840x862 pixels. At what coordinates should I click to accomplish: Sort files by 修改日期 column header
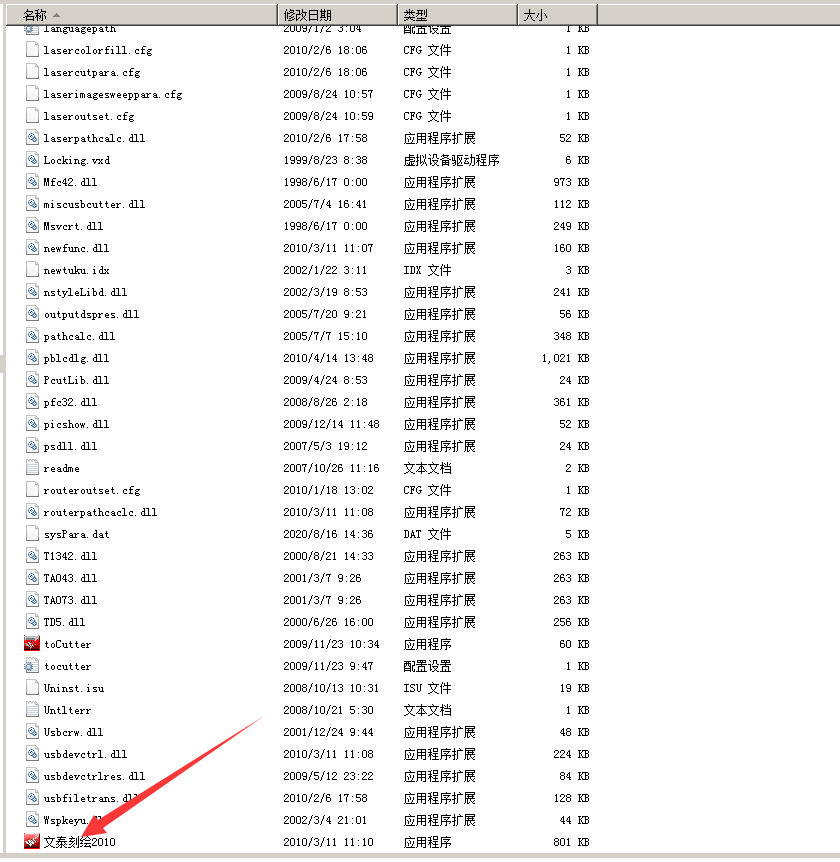pos(307,15)
